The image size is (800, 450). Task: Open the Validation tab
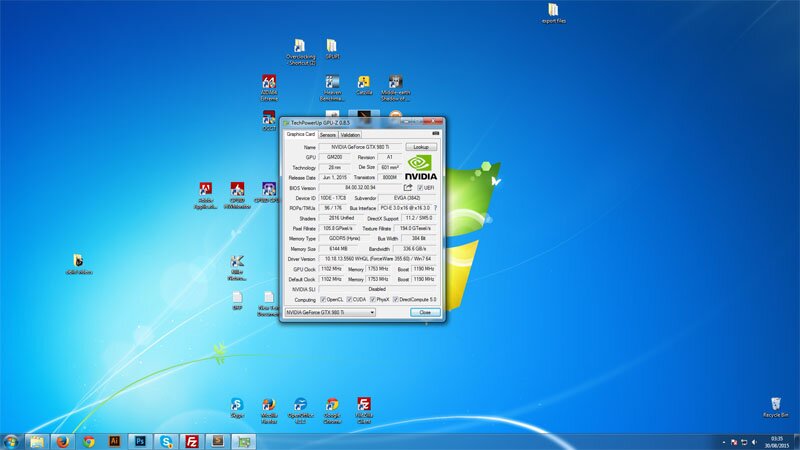point(350,135)
